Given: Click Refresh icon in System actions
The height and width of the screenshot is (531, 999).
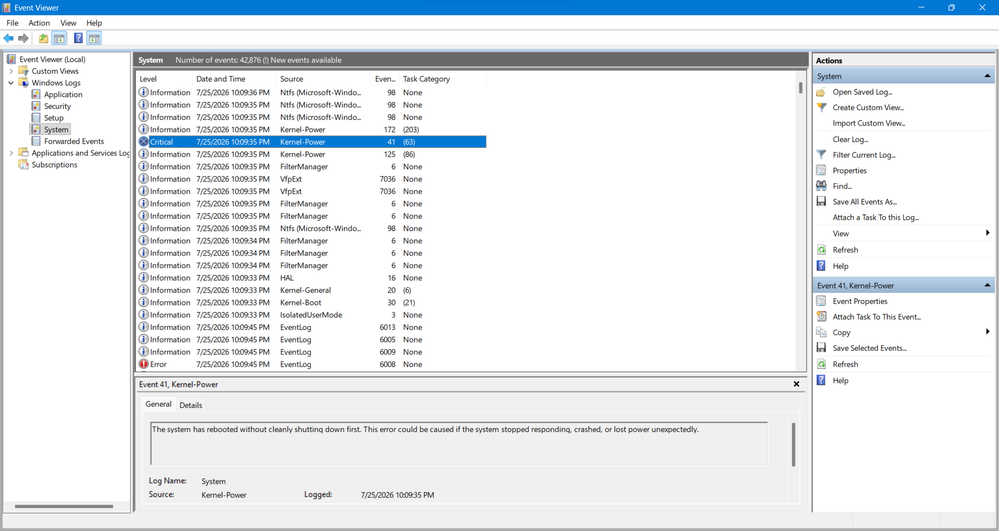Looking at the screenshot, I should coord(821,250).
